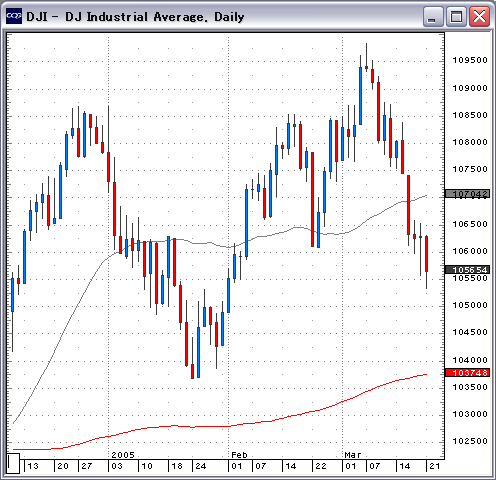Click the 103500 price axis label
The width and height of the screenshot is (496, 480).
pyautogui.click(x=470, y=387)
